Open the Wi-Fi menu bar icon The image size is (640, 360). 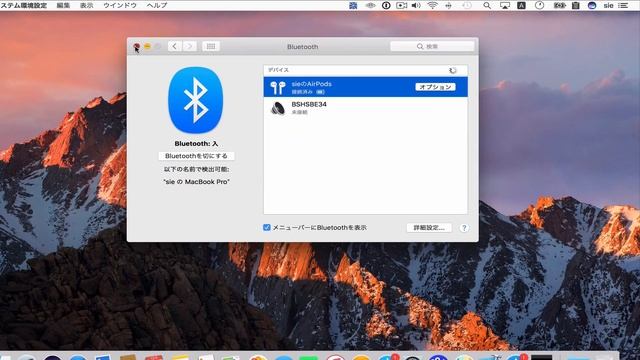[432, 5]
